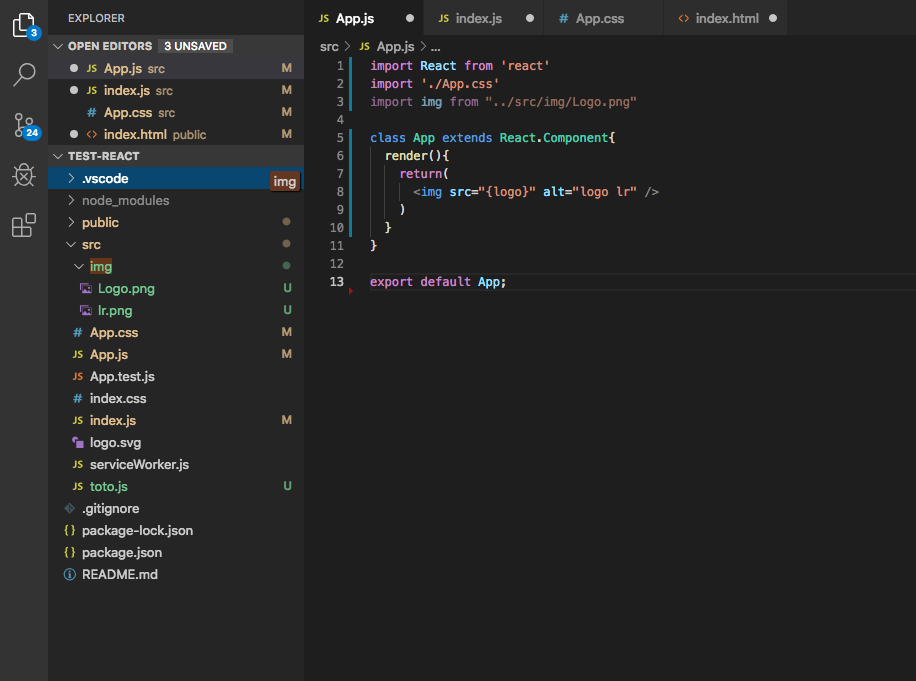Click the JS icon of index.js in src folder
The image size is (916, 681).
click(78, 421)
